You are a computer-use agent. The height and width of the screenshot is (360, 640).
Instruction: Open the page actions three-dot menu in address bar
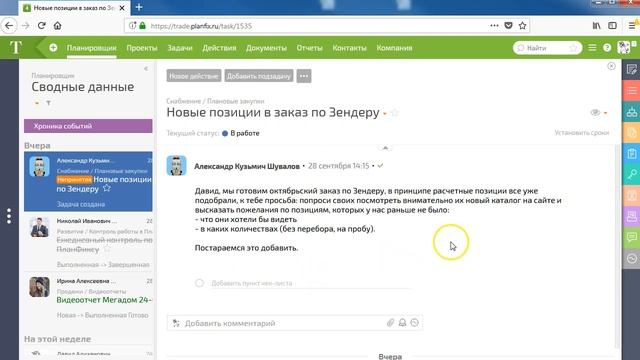tap(494, 25)
